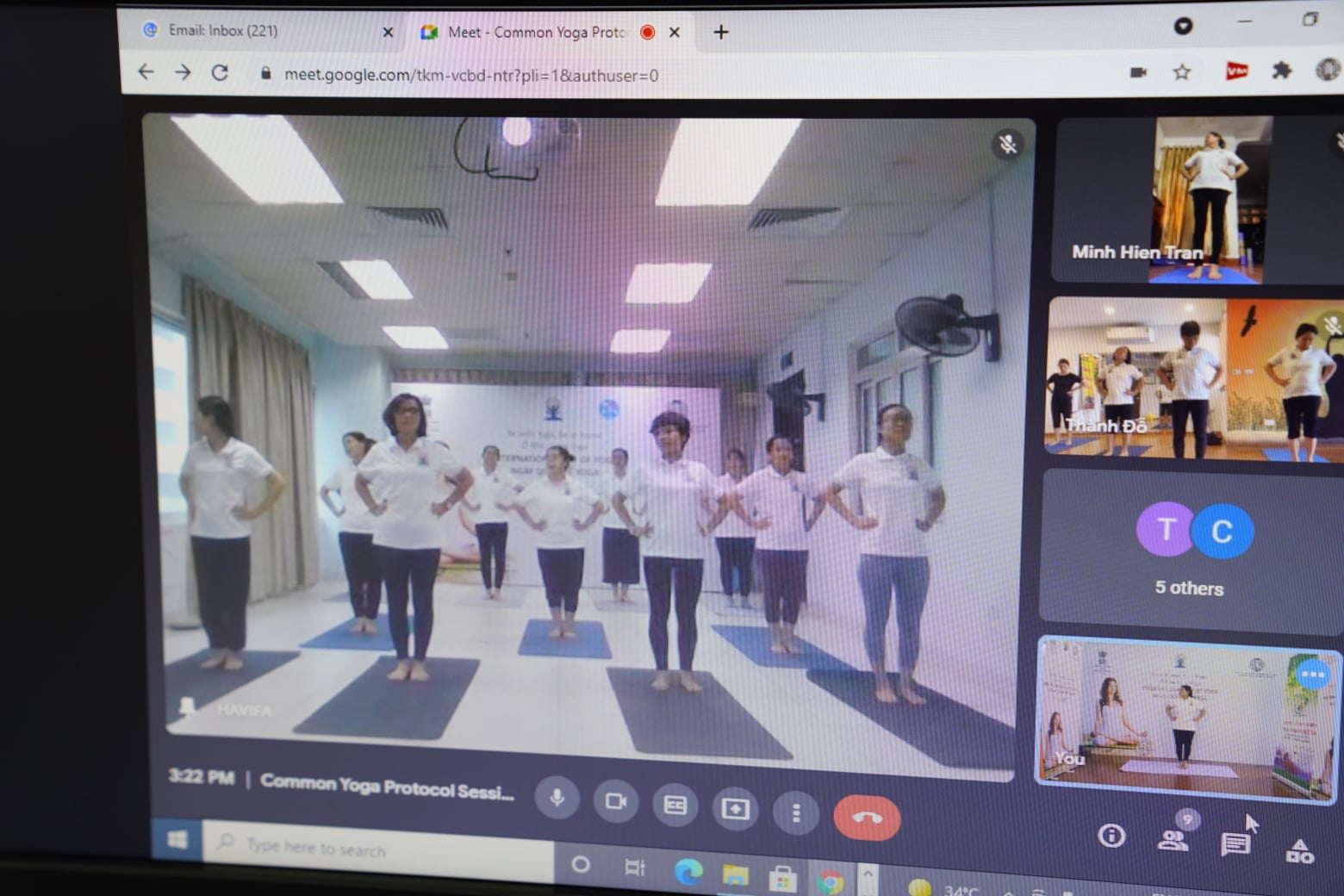
Task: Click the red Leave call button
Action: tap(867, 818)
